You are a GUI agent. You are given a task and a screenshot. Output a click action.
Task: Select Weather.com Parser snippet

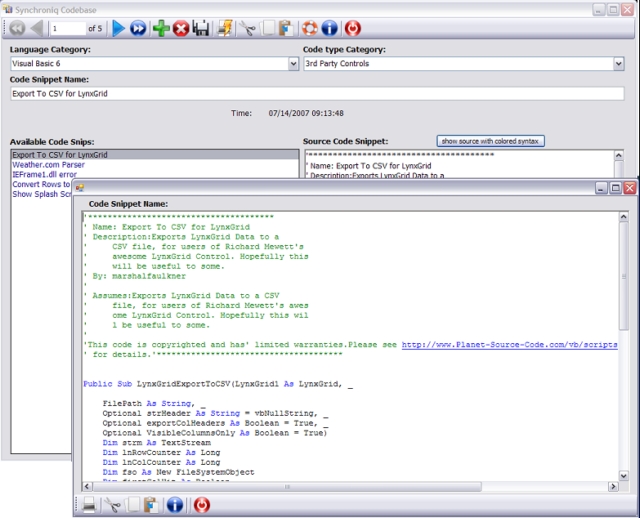(x=49, y=165)
